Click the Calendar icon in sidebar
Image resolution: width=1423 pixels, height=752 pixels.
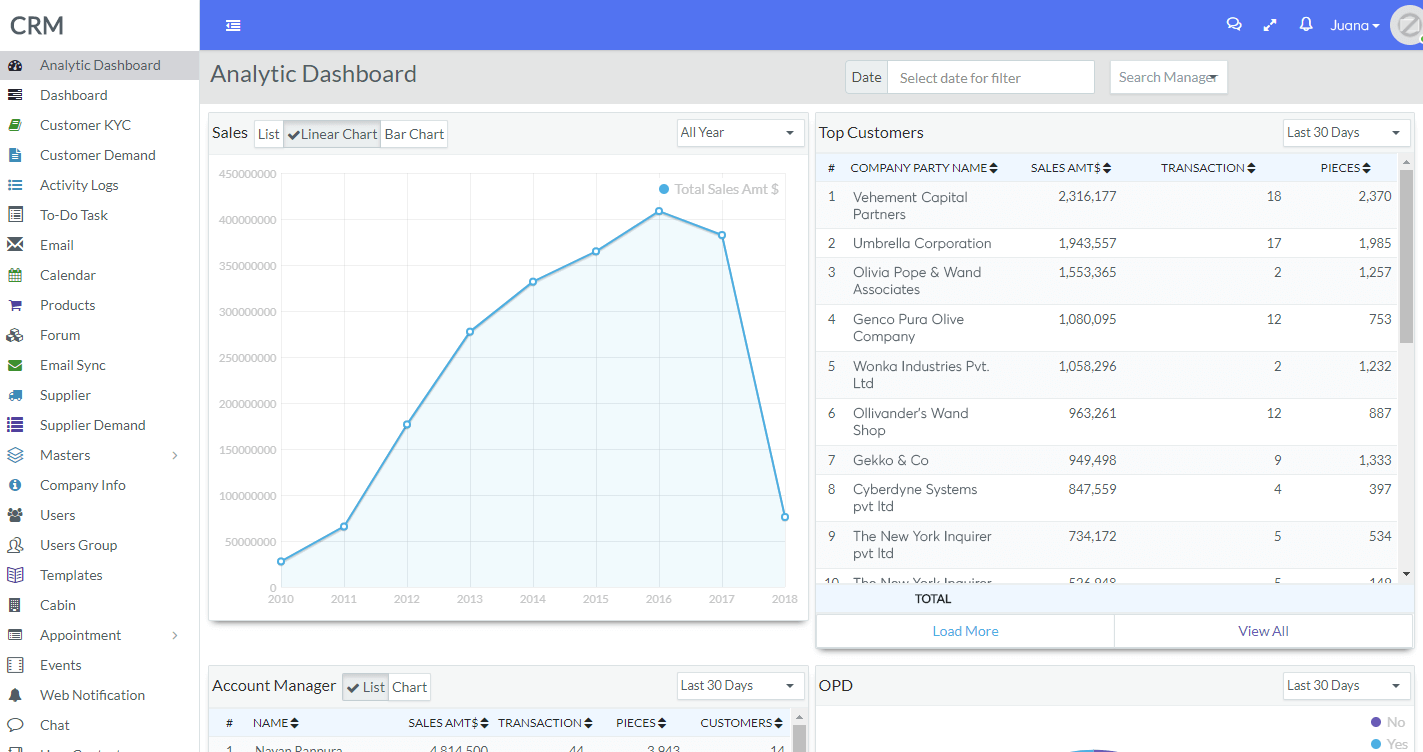coord(15,275)
